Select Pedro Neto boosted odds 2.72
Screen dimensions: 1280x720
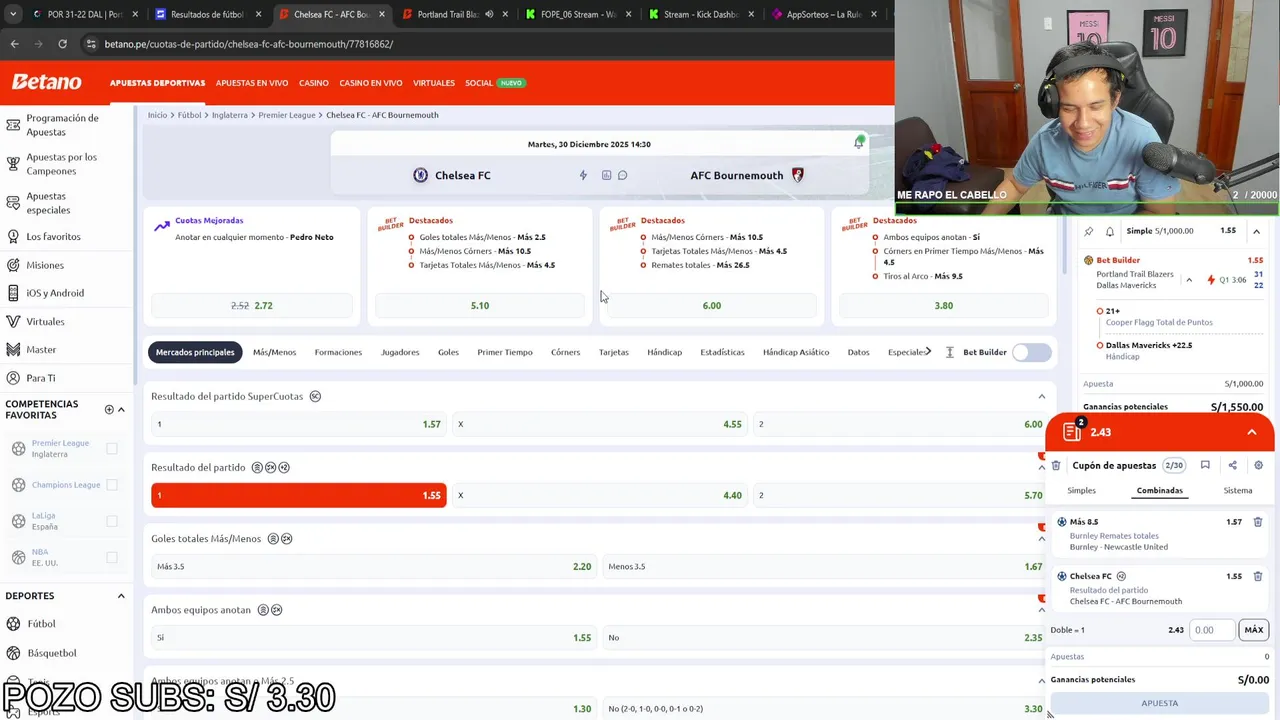pyautogui.click(x=252, y=306)
